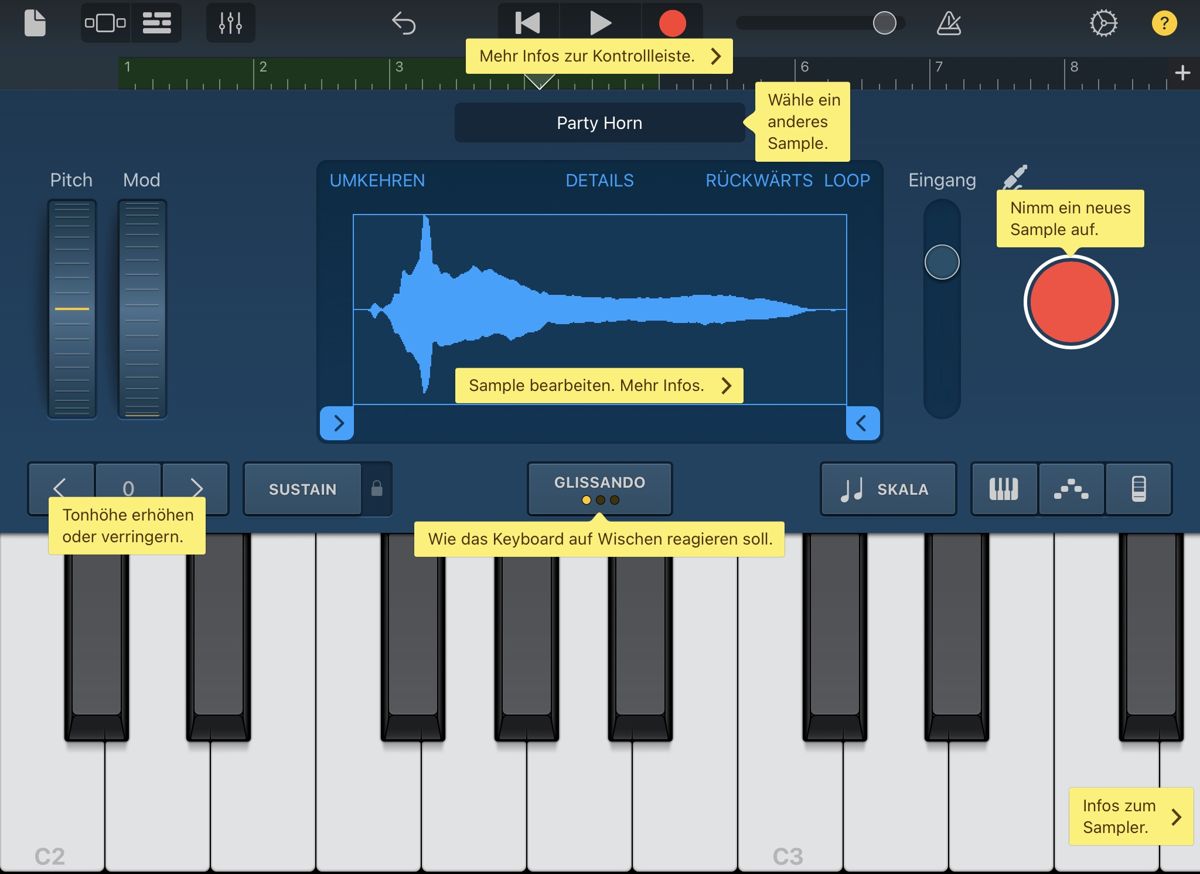1200x874 pixels.
Task: Adjust the Eingang input level slider
Action: click(x=941, y=262)
